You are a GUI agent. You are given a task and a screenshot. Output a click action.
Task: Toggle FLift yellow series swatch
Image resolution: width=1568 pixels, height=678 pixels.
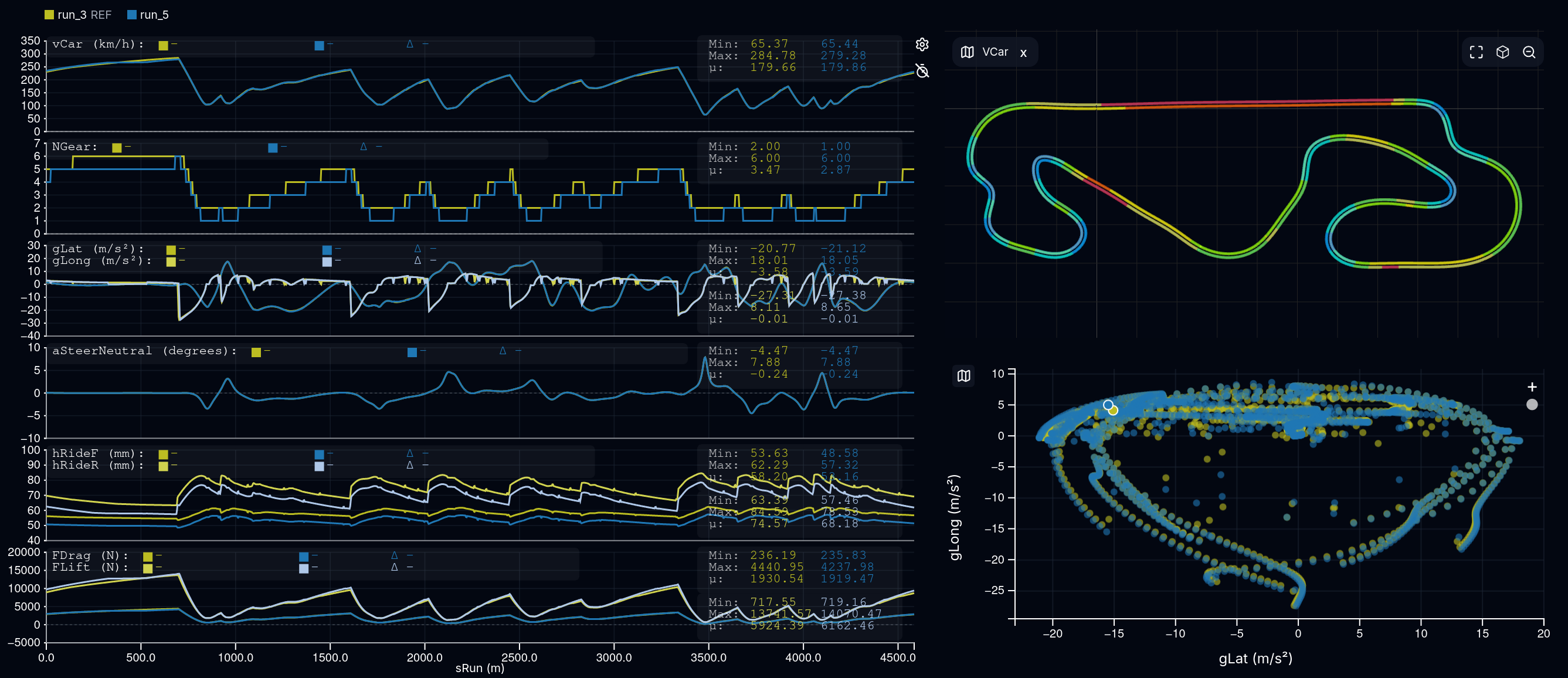pyautogui.click(x=148, y=568)
